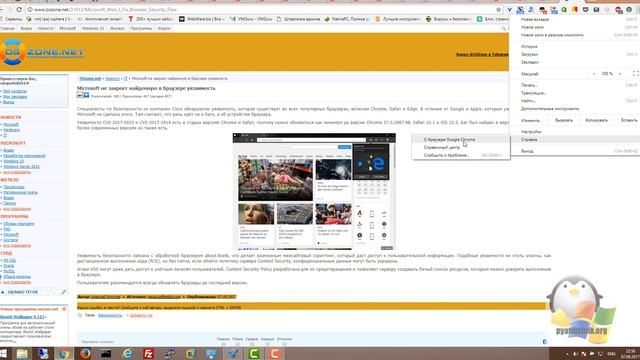
Task: Open the Telegram channel link in banner
Action: click(x=482, y=54)
